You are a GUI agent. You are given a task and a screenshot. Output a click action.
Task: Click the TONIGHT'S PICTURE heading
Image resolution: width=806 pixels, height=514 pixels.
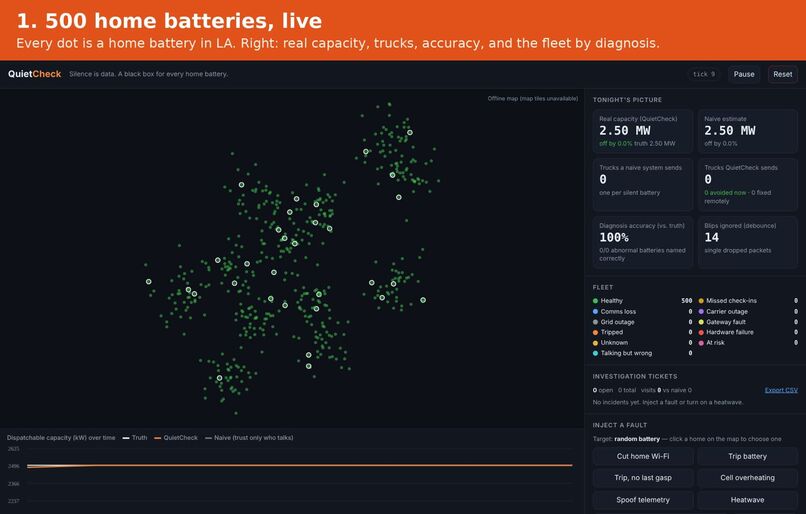tap(627, 100)
